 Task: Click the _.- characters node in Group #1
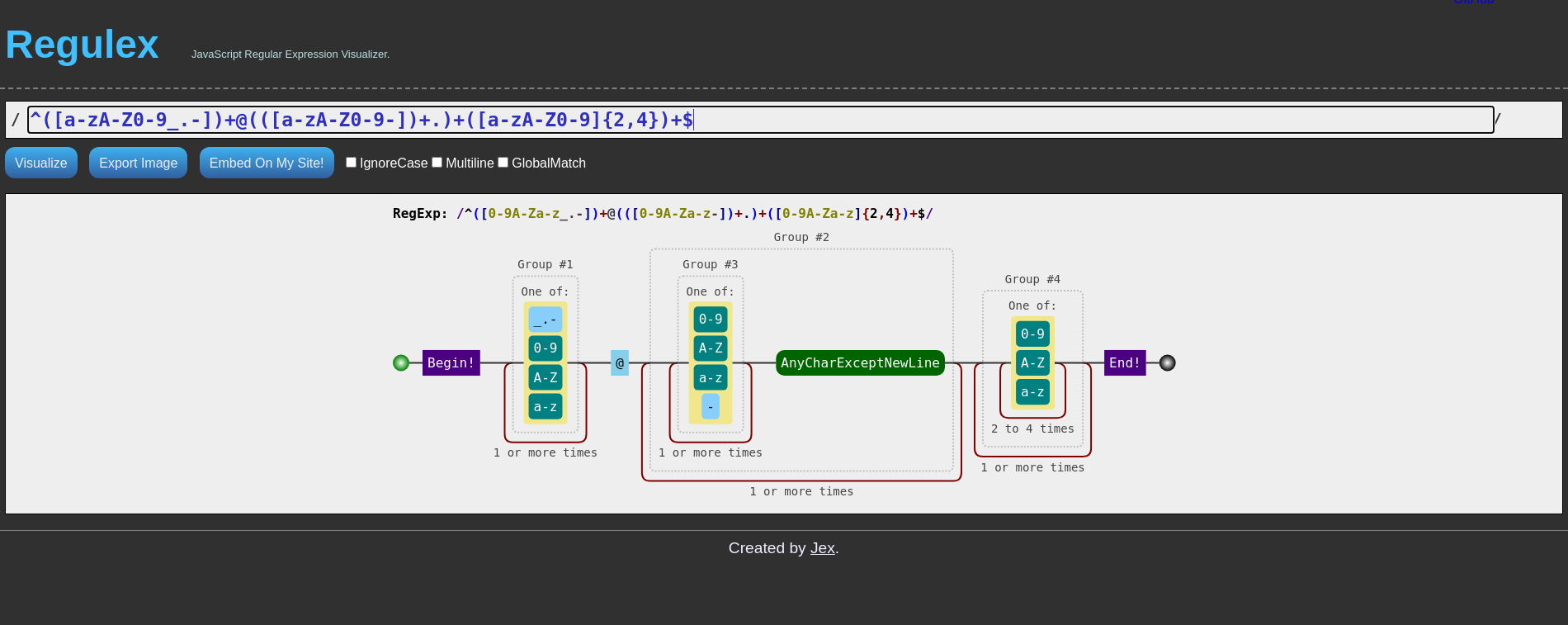[x=545, y=320]
